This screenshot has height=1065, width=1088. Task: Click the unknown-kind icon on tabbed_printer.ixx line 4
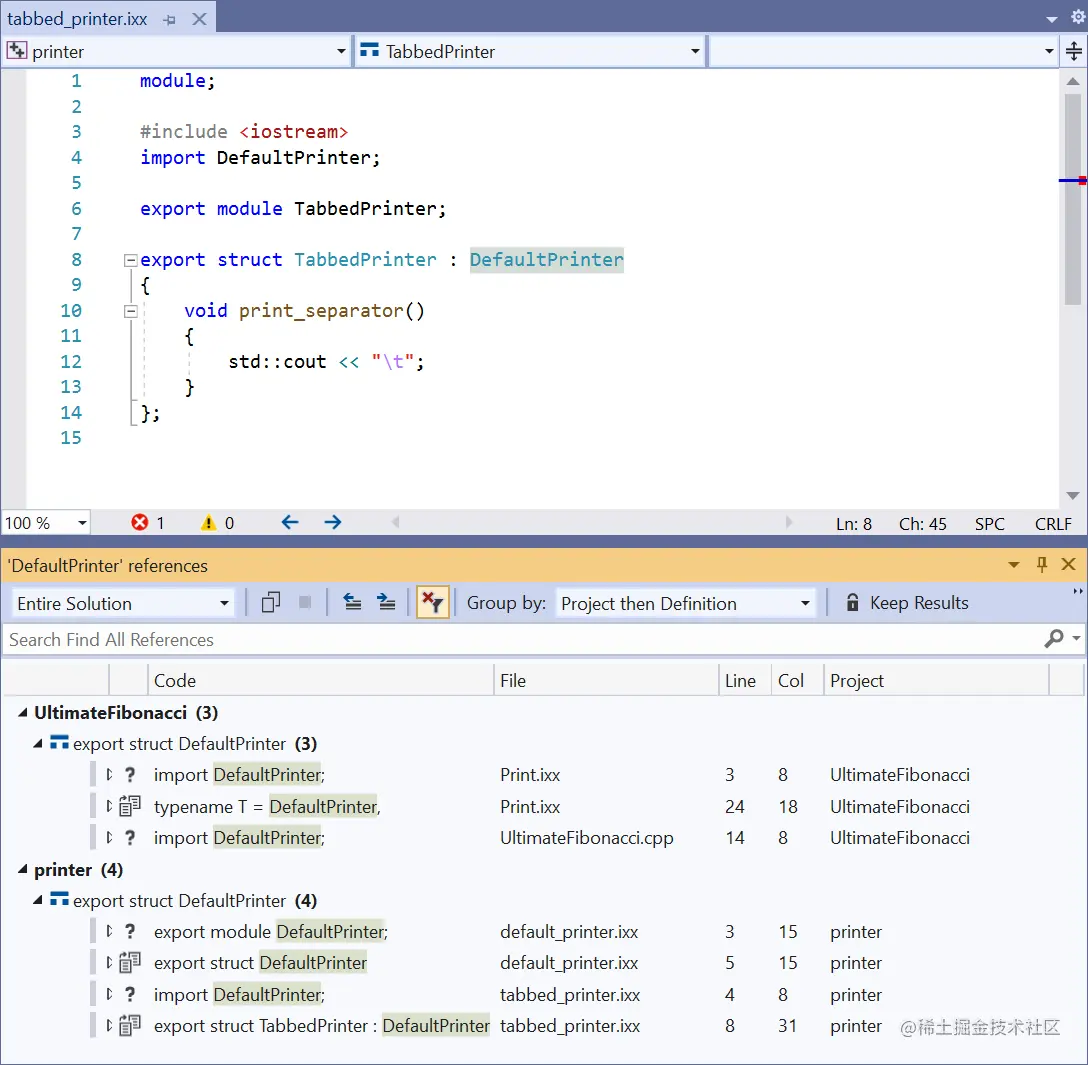tap(130, 994)
